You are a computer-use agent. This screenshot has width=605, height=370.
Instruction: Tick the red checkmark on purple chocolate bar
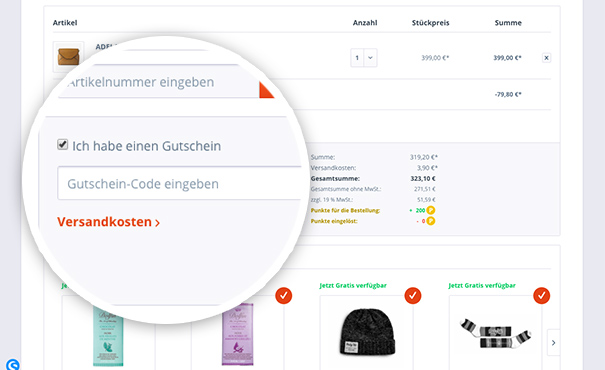click(284, 296)
